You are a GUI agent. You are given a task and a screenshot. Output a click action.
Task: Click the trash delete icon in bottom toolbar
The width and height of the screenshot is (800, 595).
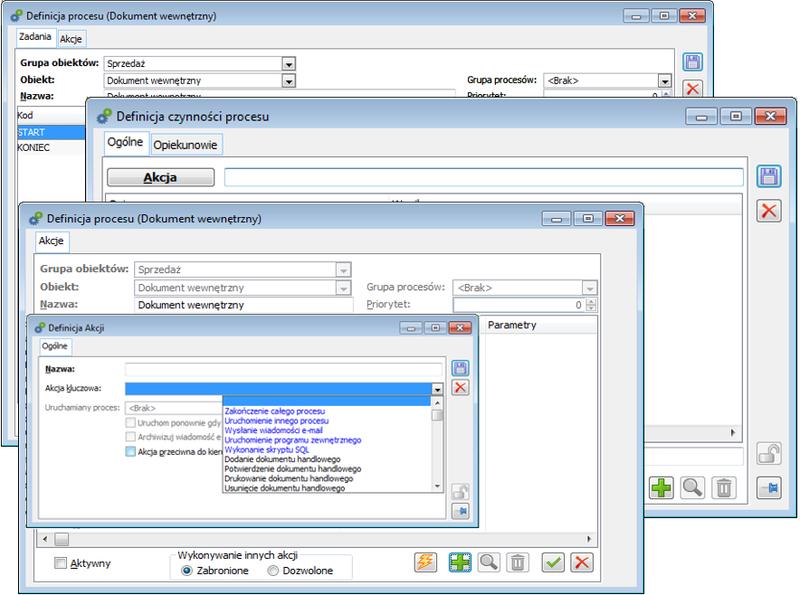pyautogui.click(x=517, y=562)
